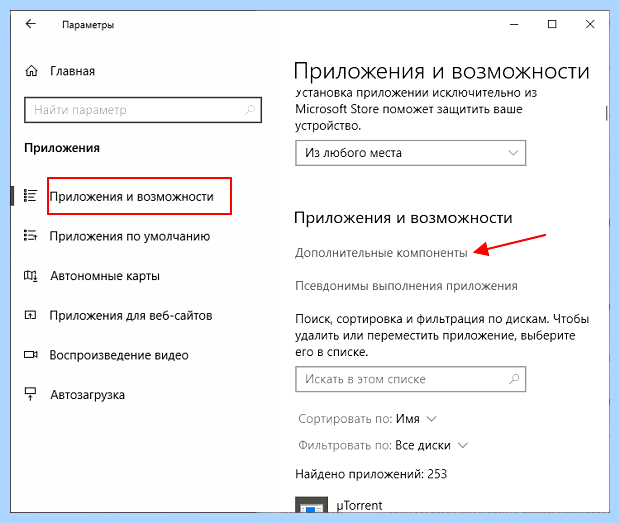Select the Приложения и возможности list icon

tap(30, 196)
